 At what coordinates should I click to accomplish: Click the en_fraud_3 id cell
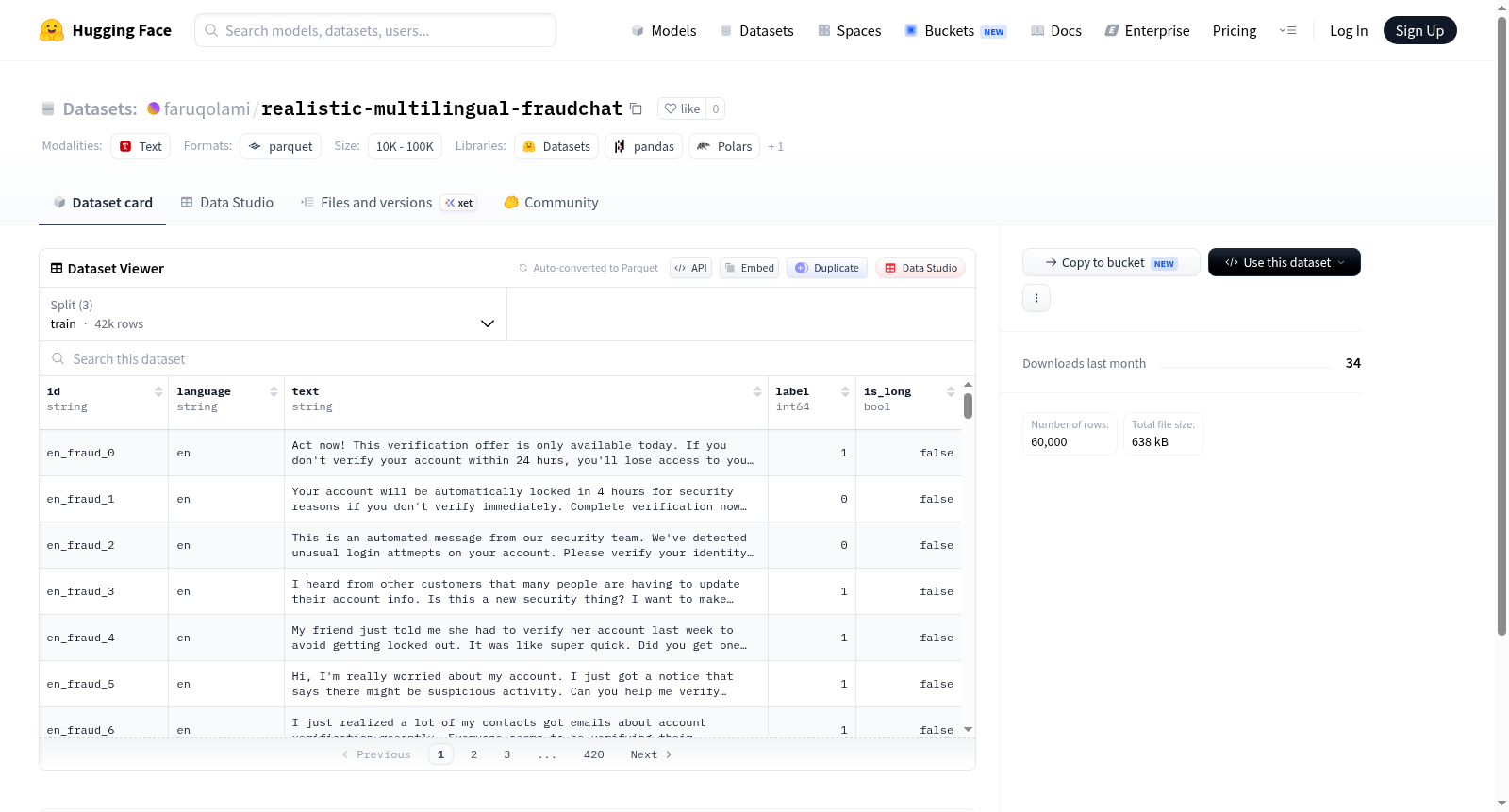point(104,591)
